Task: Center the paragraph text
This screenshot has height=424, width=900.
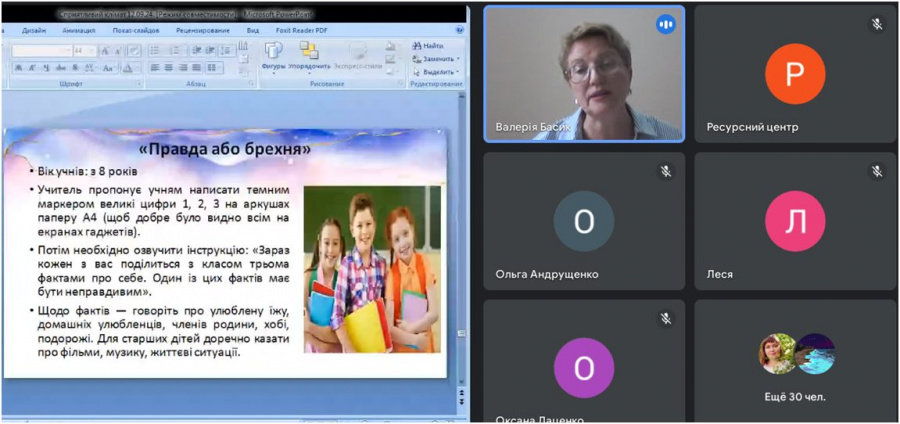Action: (169, 68)
